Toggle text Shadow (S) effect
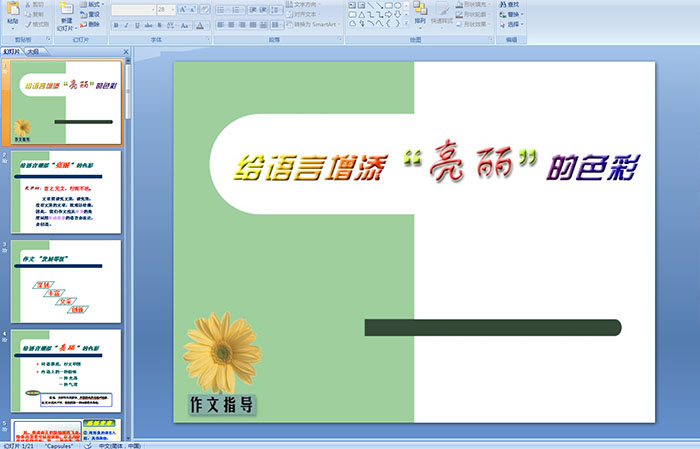This screenshot has height=449, width=700. 159,25
